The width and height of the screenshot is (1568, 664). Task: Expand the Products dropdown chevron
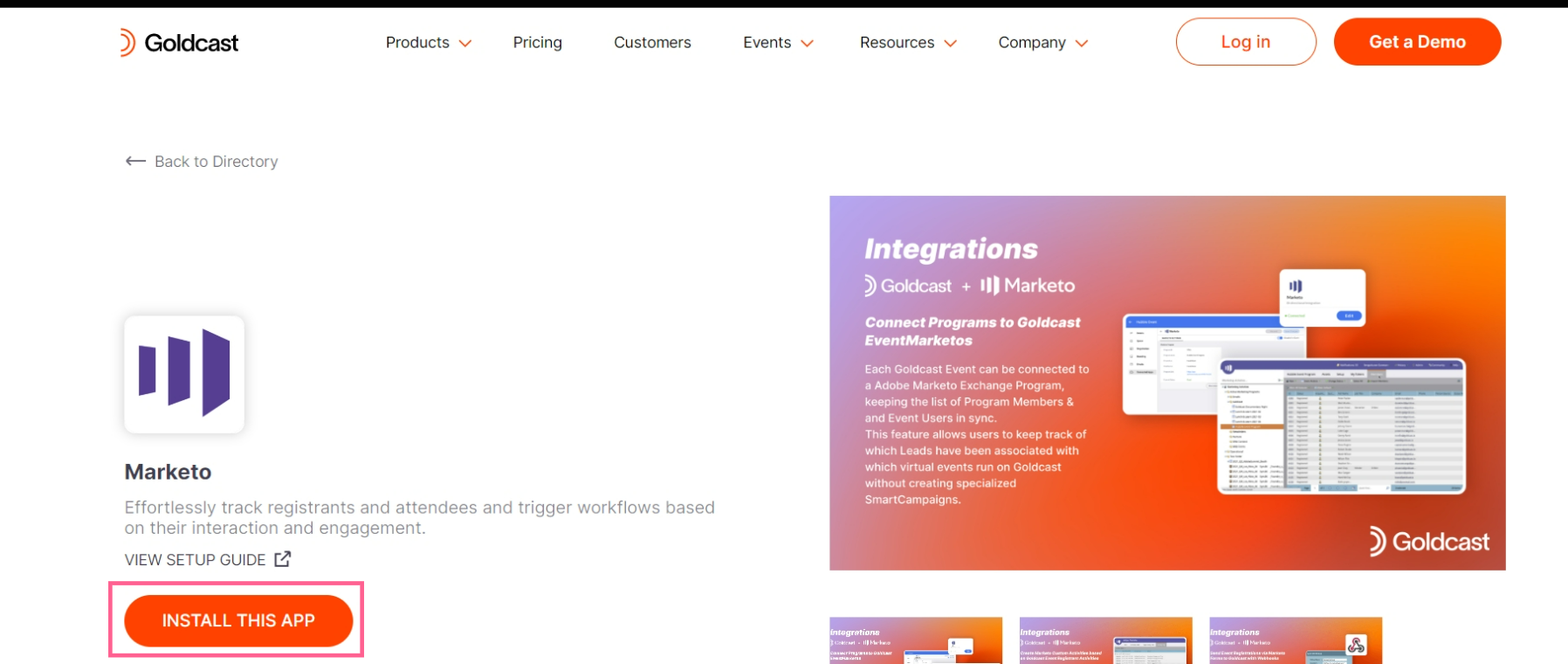point(465,44)
